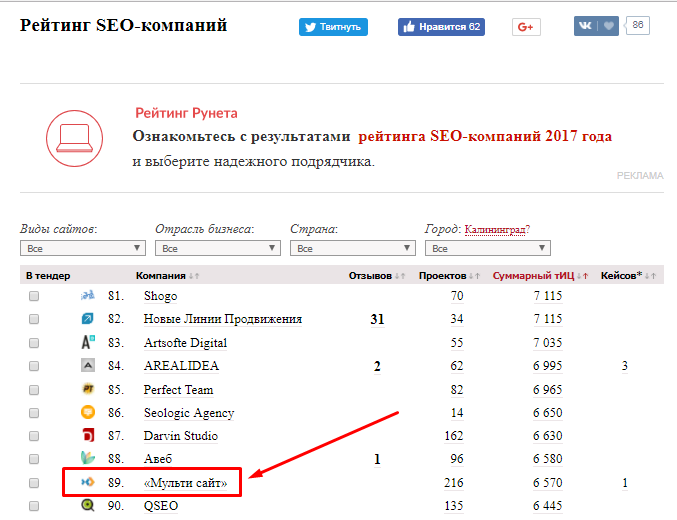
Task: Click the VK share icon
Action: click(x=585, y=26)
